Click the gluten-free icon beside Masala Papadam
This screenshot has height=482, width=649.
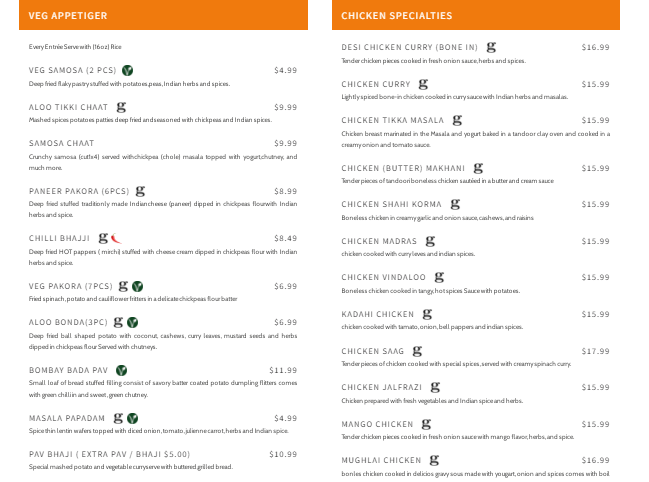(118, 418)
